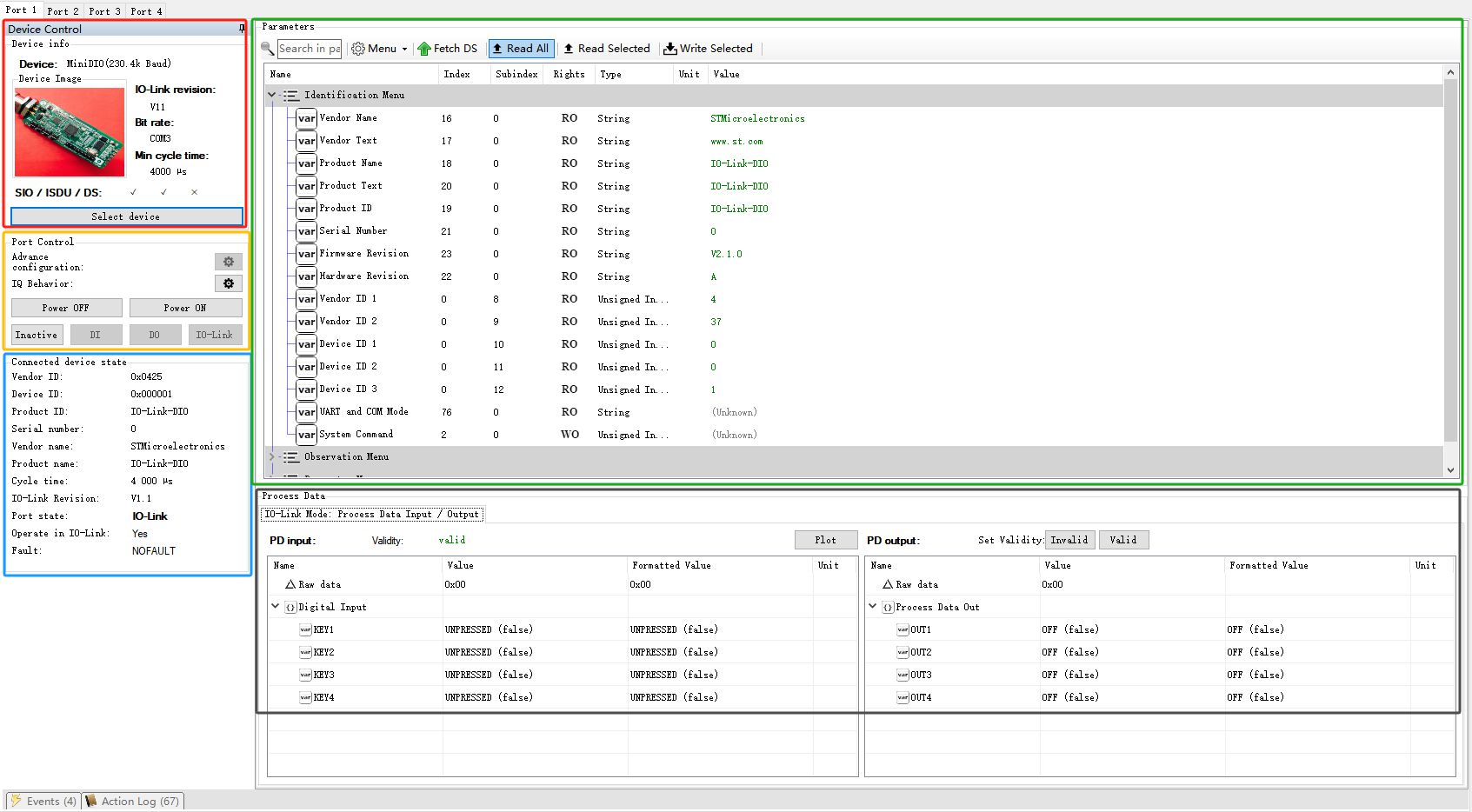This screenshot has width=1472, height=812.
Task: Sort by the Value column header in Parameters
Action: (x=1075, y=75)
